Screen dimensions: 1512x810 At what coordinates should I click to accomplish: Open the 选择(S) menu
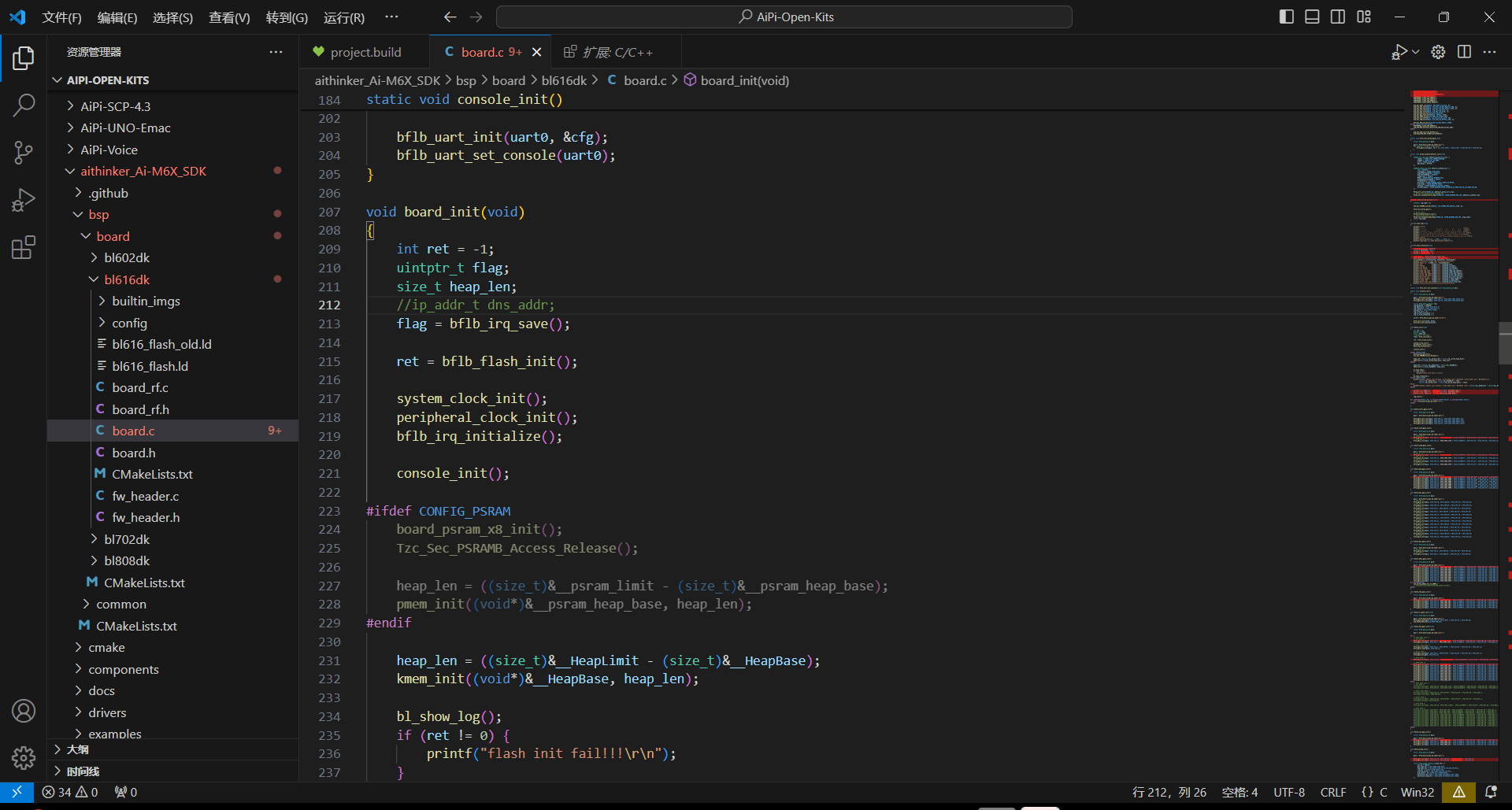172,17
